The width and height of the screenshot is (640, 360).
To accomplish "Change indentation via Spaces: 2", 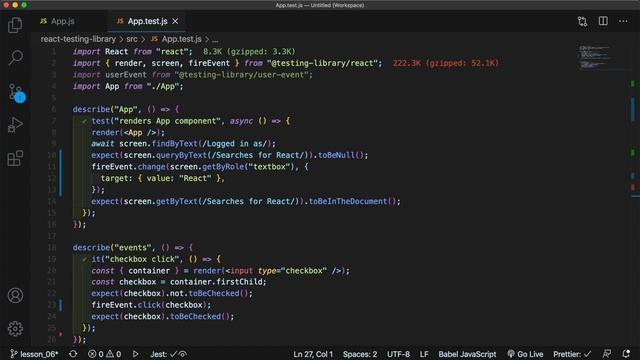I will pyautogui.click(x=360, y=354).
